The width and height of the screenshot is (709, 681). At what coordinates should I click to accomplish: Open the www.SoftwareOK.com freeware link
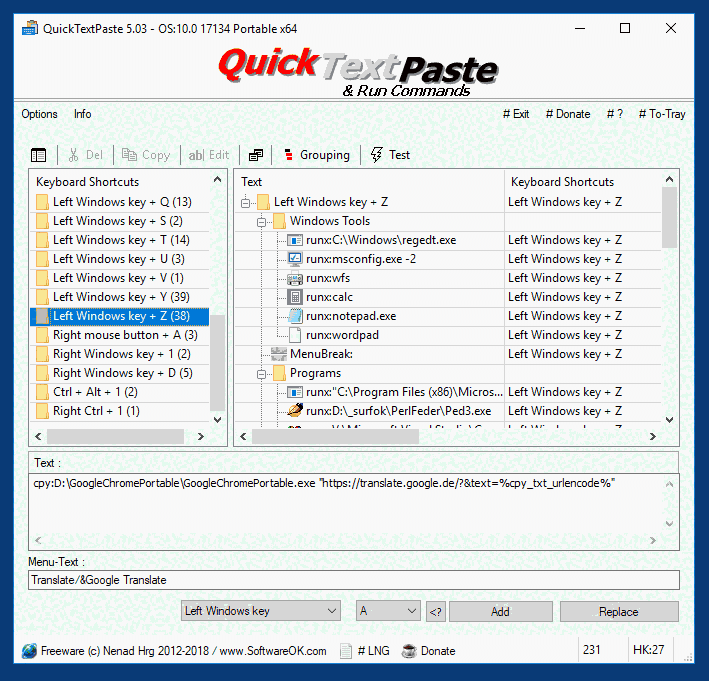click(273, 651)
